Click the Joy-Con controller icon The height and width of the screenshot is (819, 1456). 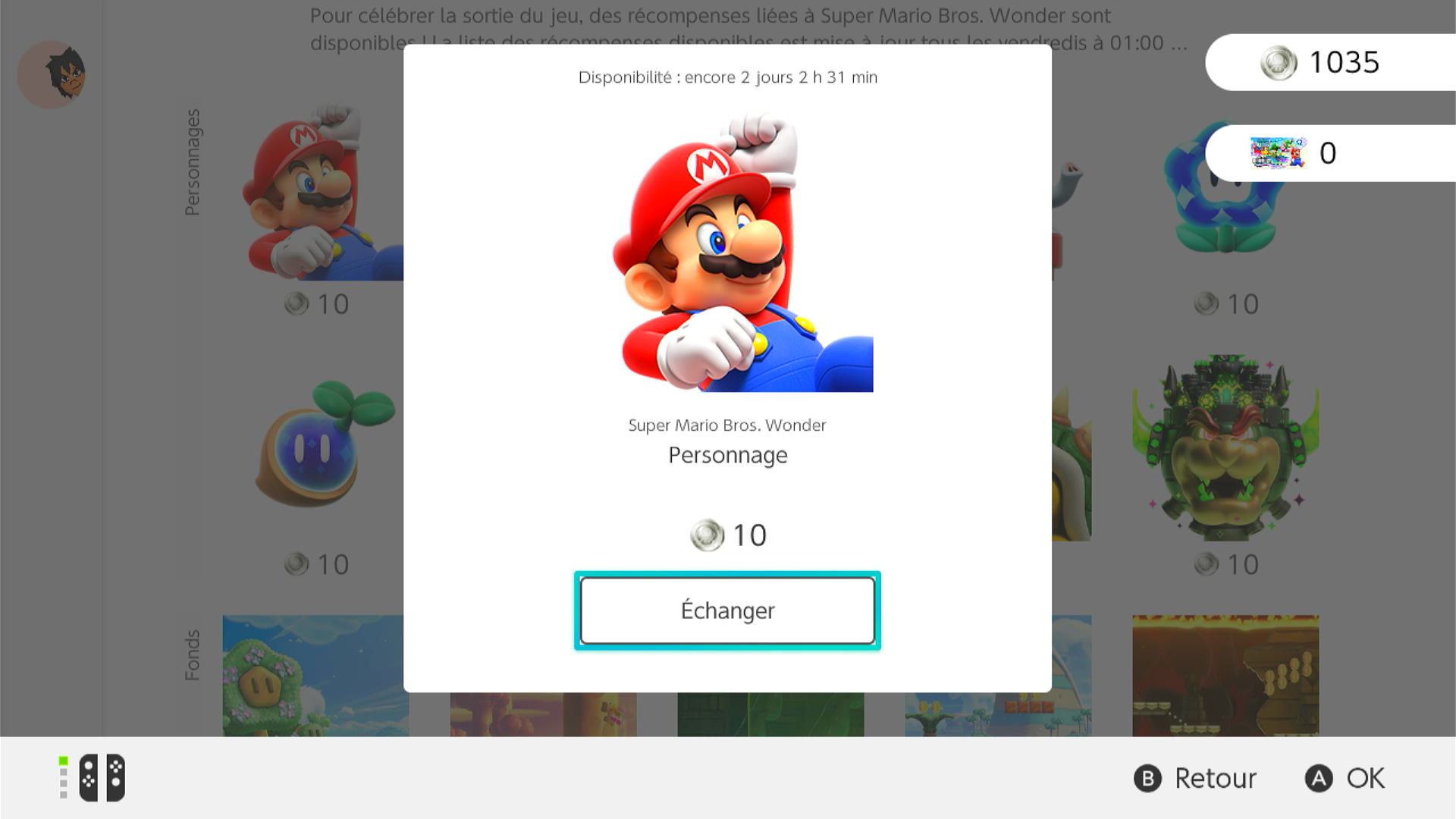coord(102,777)
